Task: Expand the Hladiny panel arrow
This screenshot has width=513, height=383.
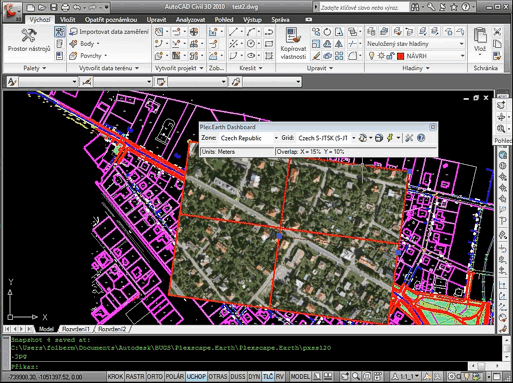Action: tap(427, 68)
